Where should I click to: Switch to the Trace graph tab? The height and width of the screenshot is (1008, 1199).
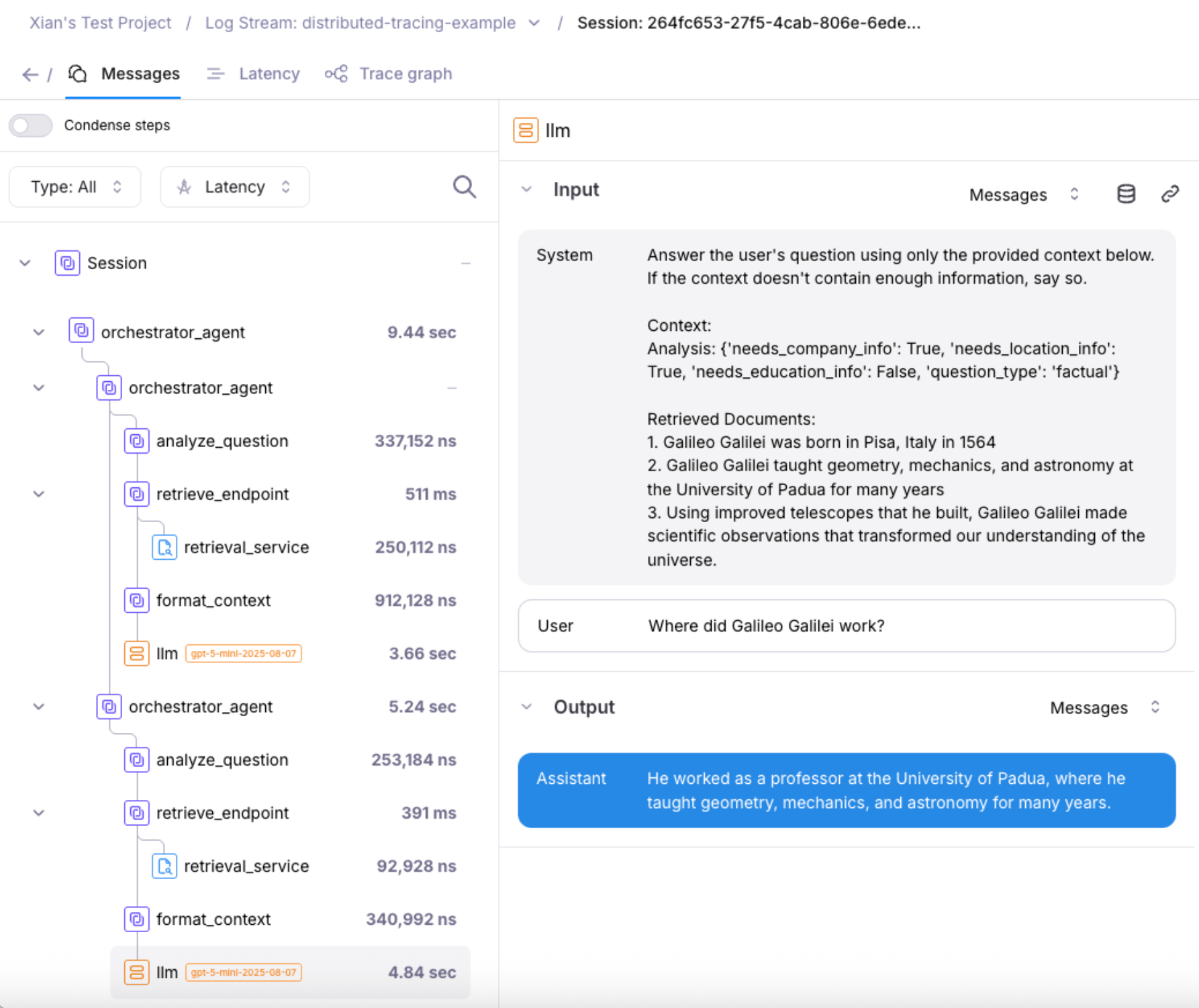[x=389, y=74]
